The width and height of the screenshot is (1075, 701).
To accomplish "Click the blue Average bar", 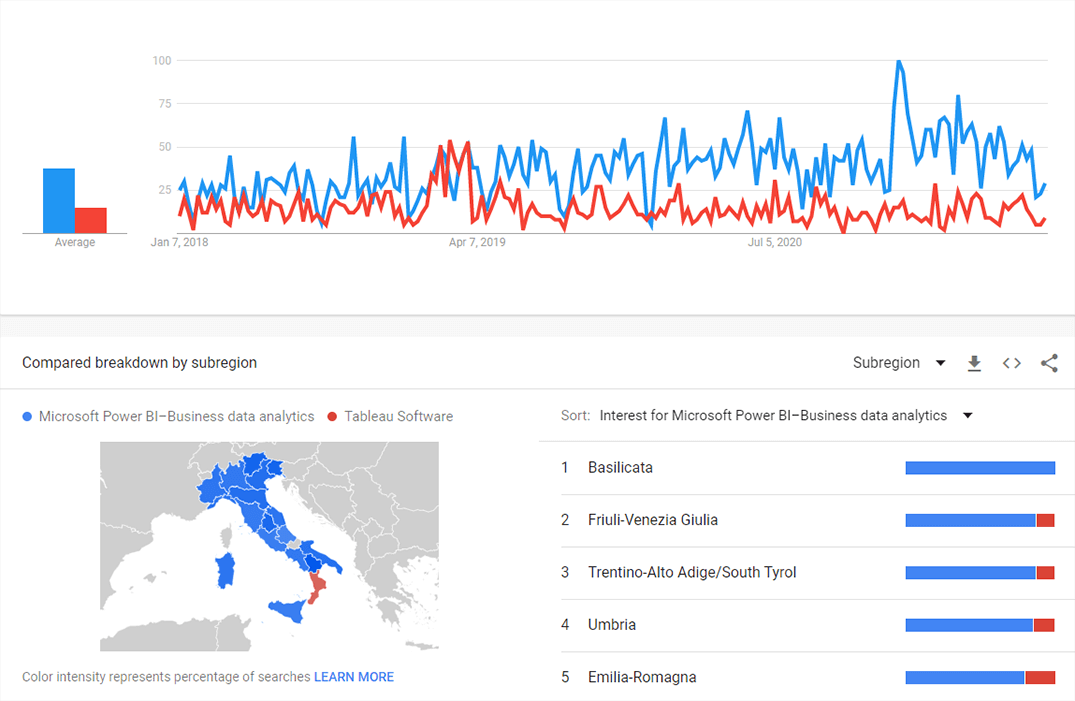I will [59, 200].
